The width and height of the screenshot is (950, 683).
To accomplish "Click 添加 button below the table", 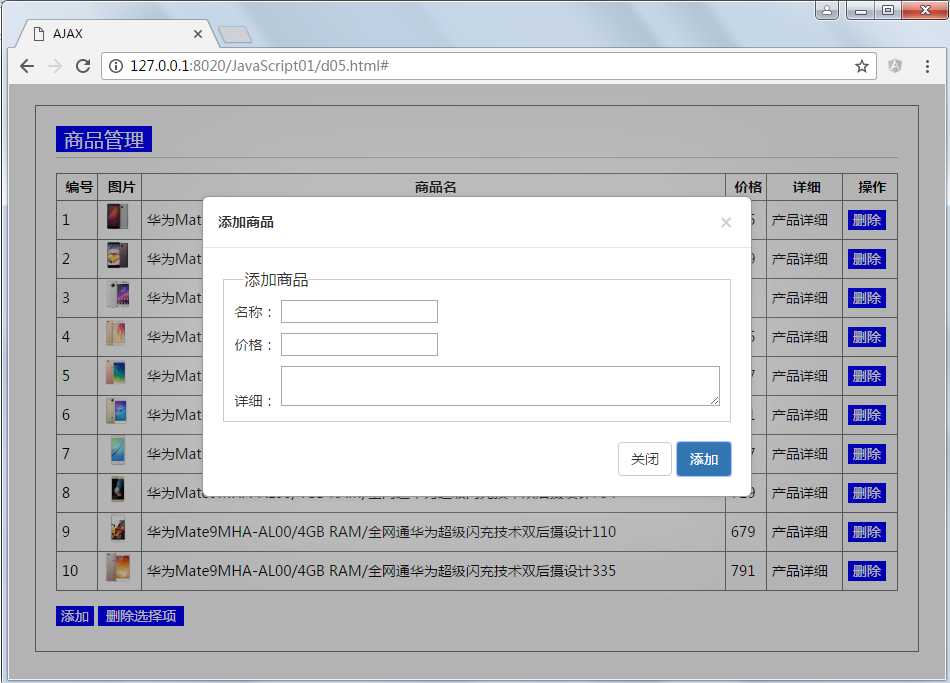I will pos(75,616).
